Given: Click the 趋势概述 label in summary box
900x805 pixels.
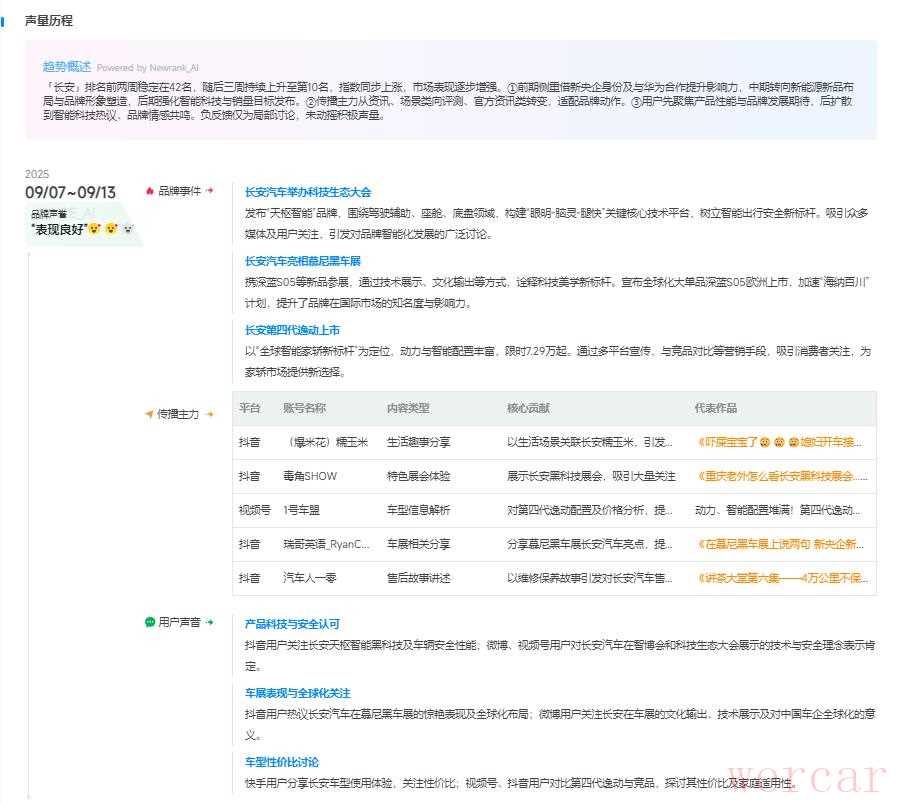Looking at the screenshot, I should pyautogui.click(x=66, y=67).
